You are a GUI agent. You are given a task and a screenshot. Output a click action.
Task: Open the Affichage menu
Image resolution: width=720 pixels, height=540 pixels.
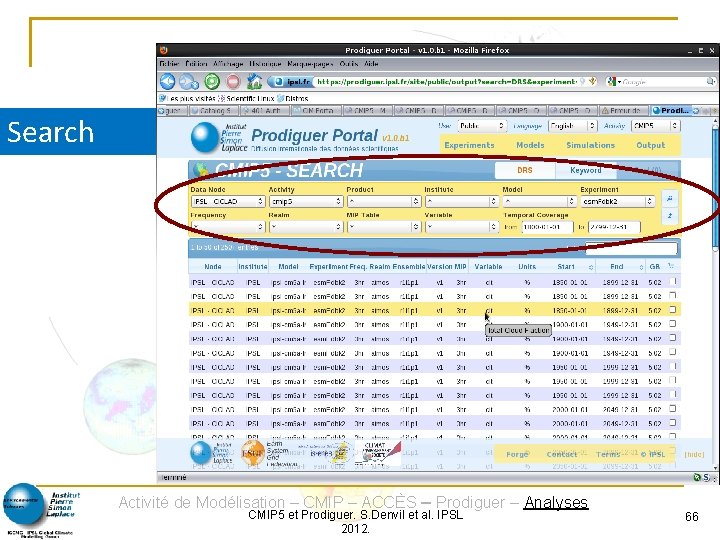tap(228, 64)
